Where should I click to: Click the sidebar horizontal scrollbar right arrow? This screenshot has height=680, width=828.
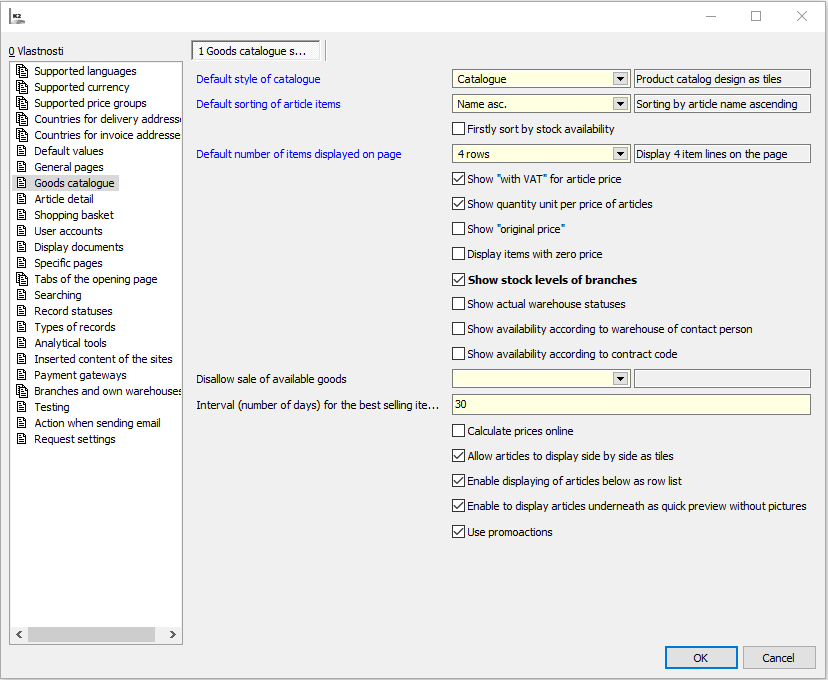tap(172, 634)
